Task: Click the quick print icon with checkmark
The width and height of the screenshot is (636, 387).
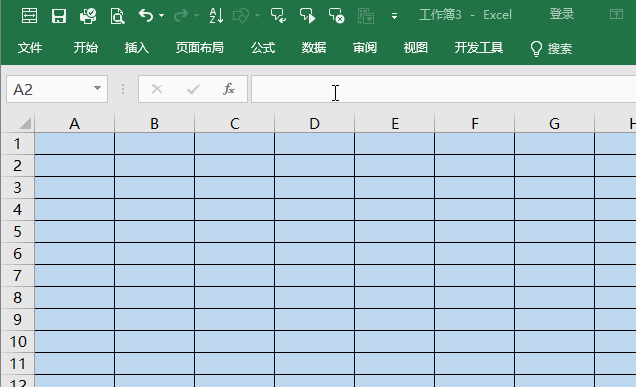Action: (88, 16)
